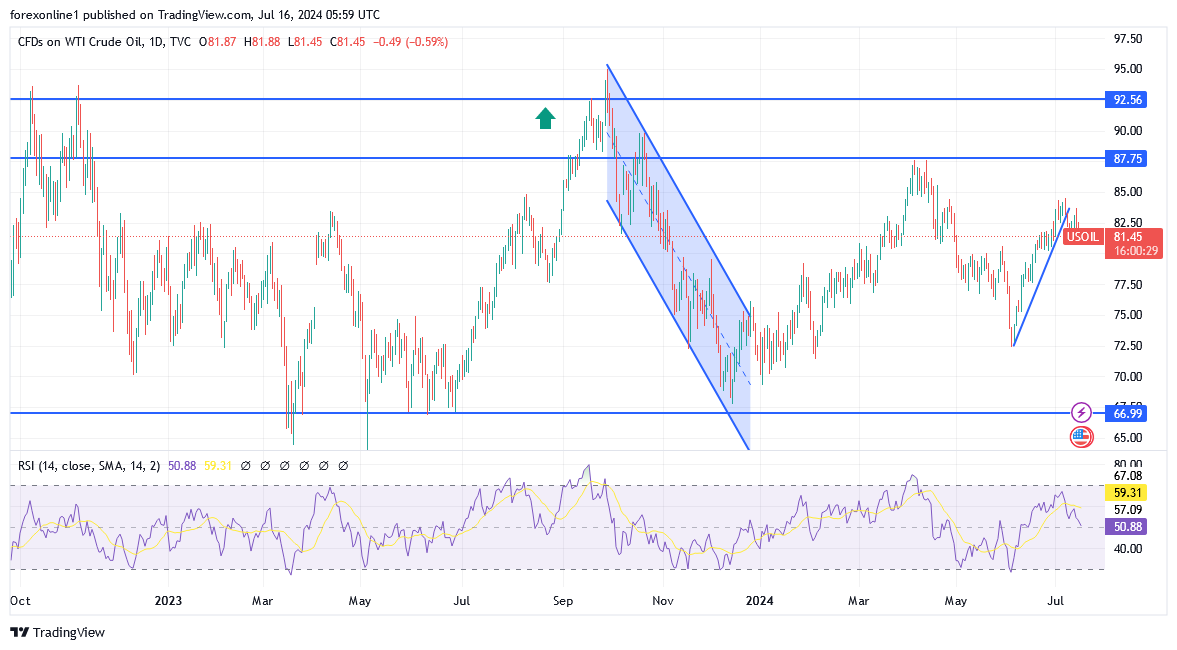Click the chart title 'CFDs on WTI Crude Oil'
This screenshot has height=650, width=1177.
click(x=80, y=42)
